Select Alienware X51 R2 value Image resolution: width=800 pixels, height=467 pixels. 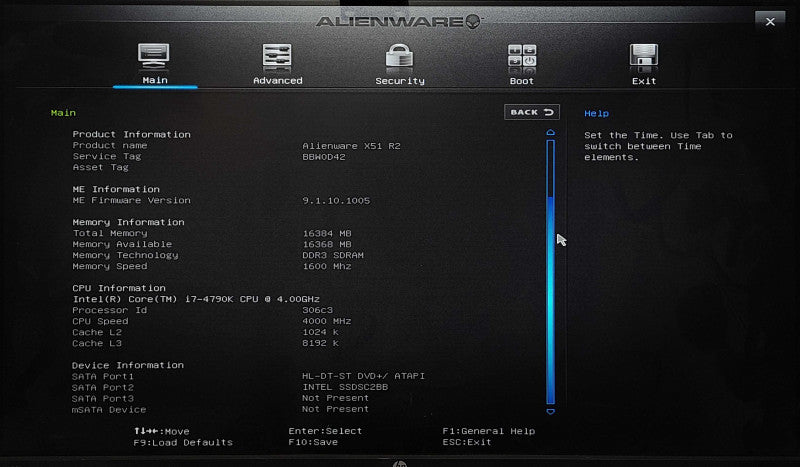click(x=352, y=146)
